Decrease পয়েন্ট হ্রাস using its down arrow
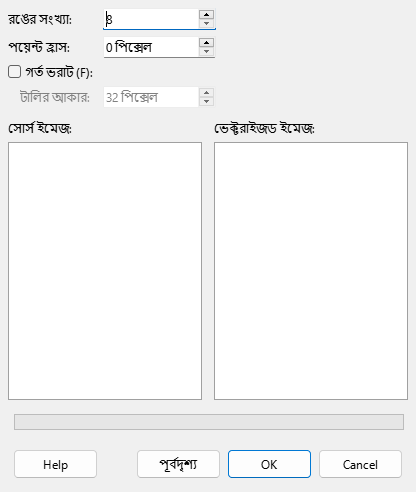The width and height of the screenshot is (416, 492). pyautogui.click(x=207, y=51)
